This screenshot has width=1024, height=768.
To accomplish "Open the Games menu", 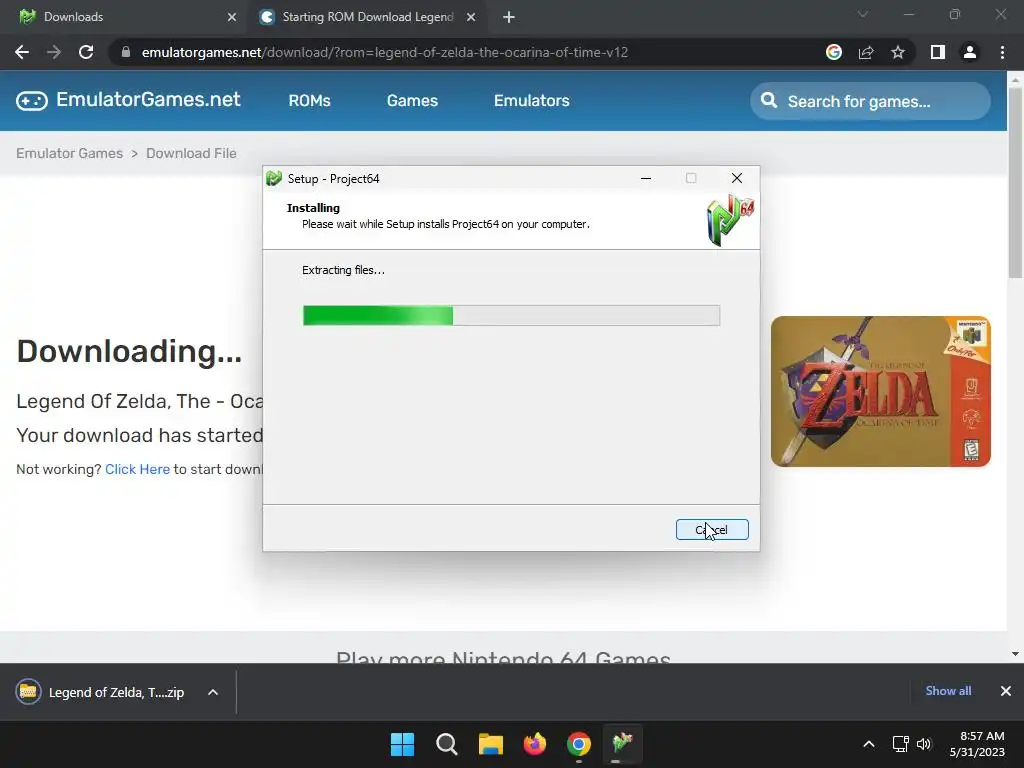I will [x=412, y=101].
